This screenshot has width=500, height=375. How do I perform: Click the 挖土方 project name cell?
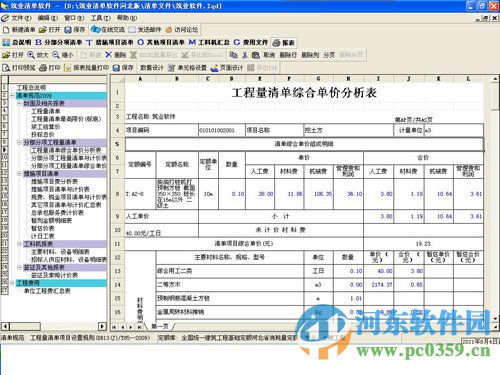tap(349, 130)
